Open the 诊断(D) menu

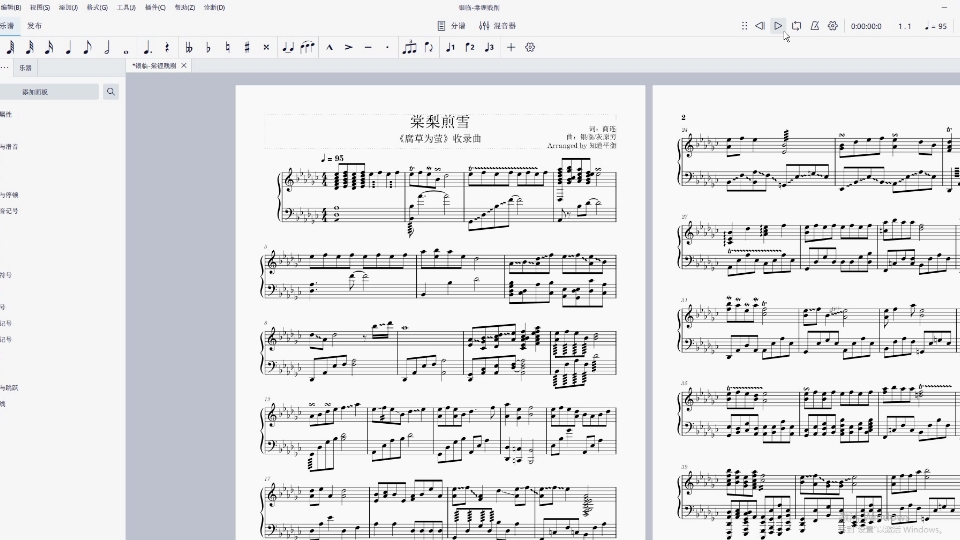214,7
